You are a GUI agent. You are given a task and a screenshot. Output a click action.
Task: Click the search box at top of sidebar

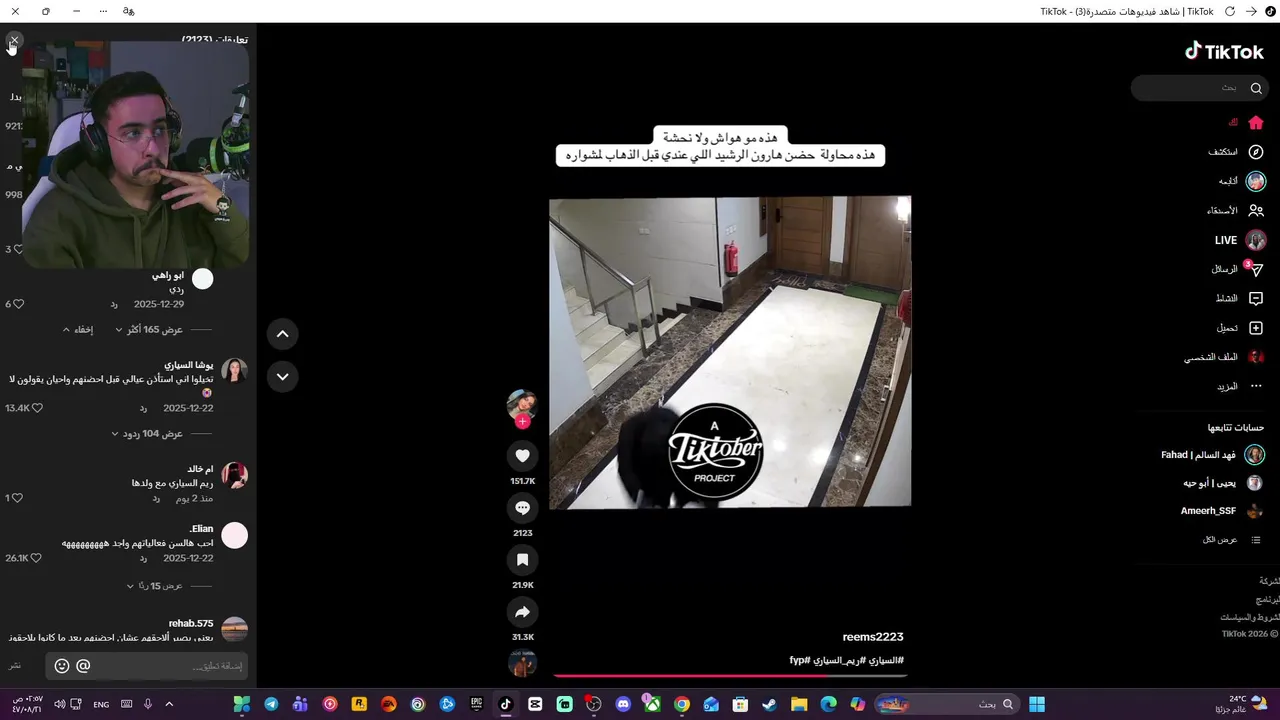click(x=1200, y=88)
